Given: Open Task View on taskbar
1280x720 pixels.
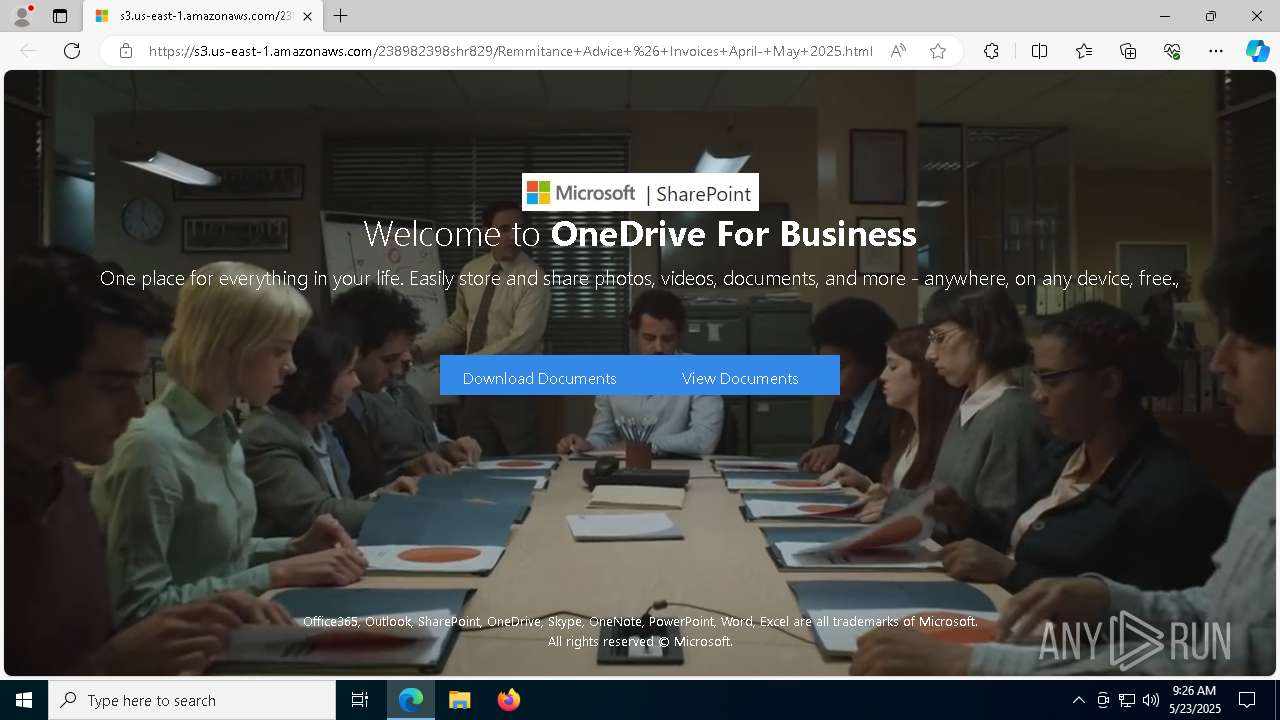Looking at the screenshot, I should click(x=360, y=700).
